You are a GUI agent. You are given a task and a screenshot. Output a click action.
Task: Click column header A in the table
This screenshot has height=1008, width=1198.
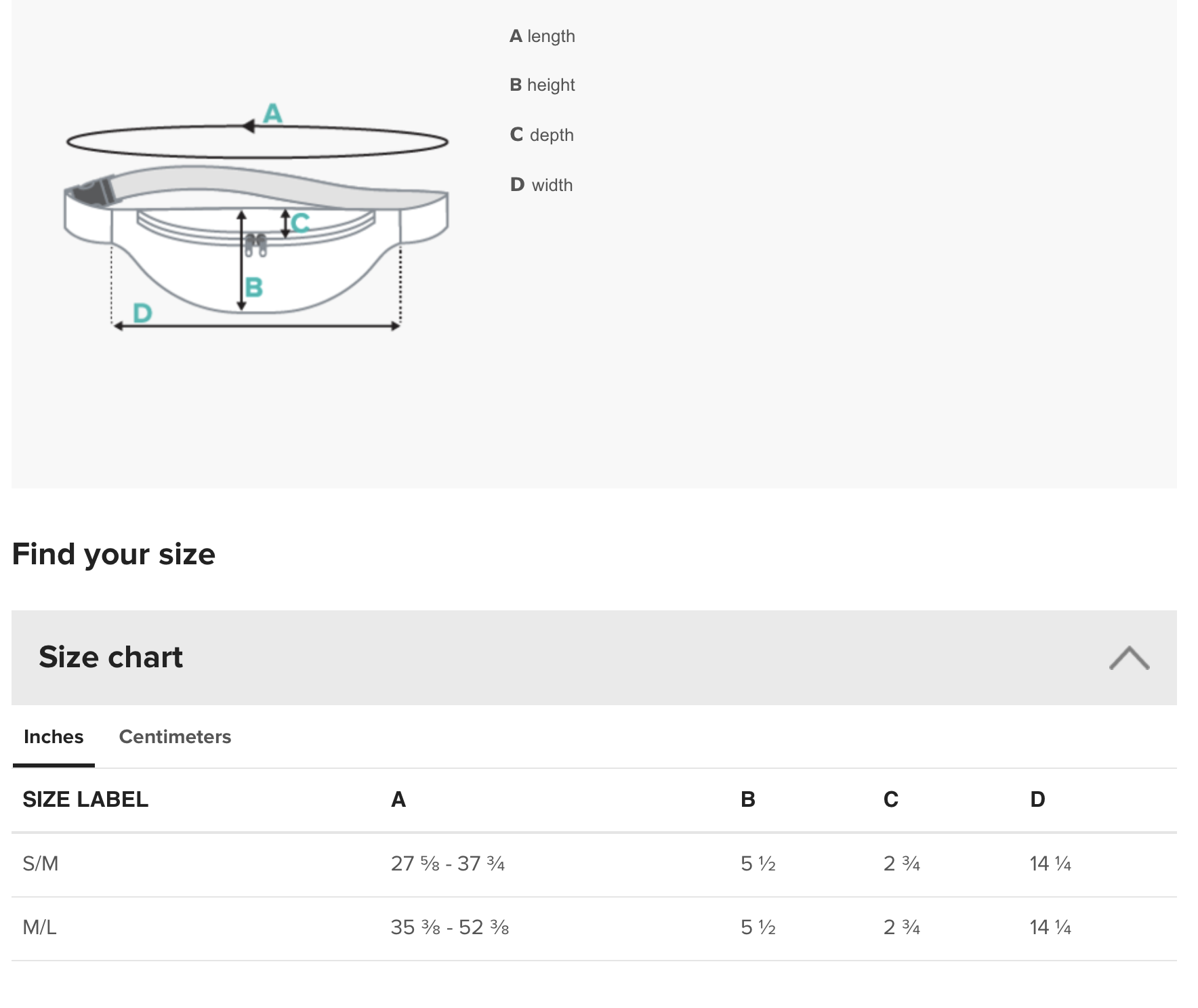click(x=398, y=799)
